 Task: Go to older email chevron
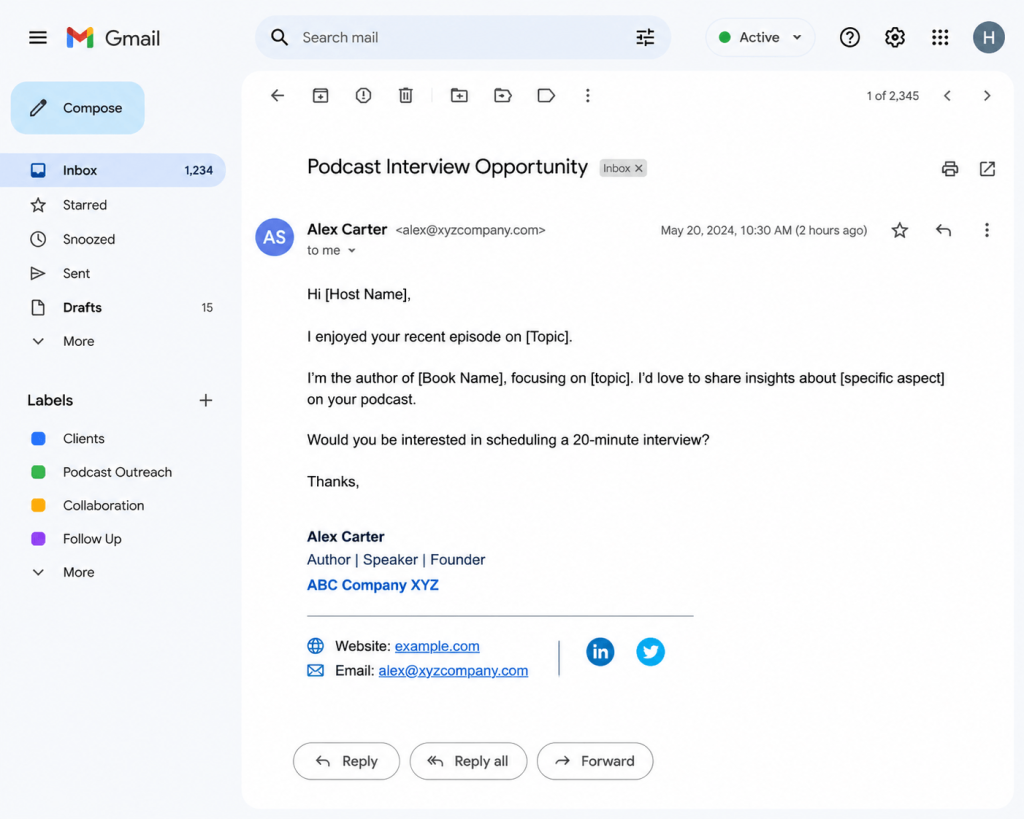click(x=987, y=95)
